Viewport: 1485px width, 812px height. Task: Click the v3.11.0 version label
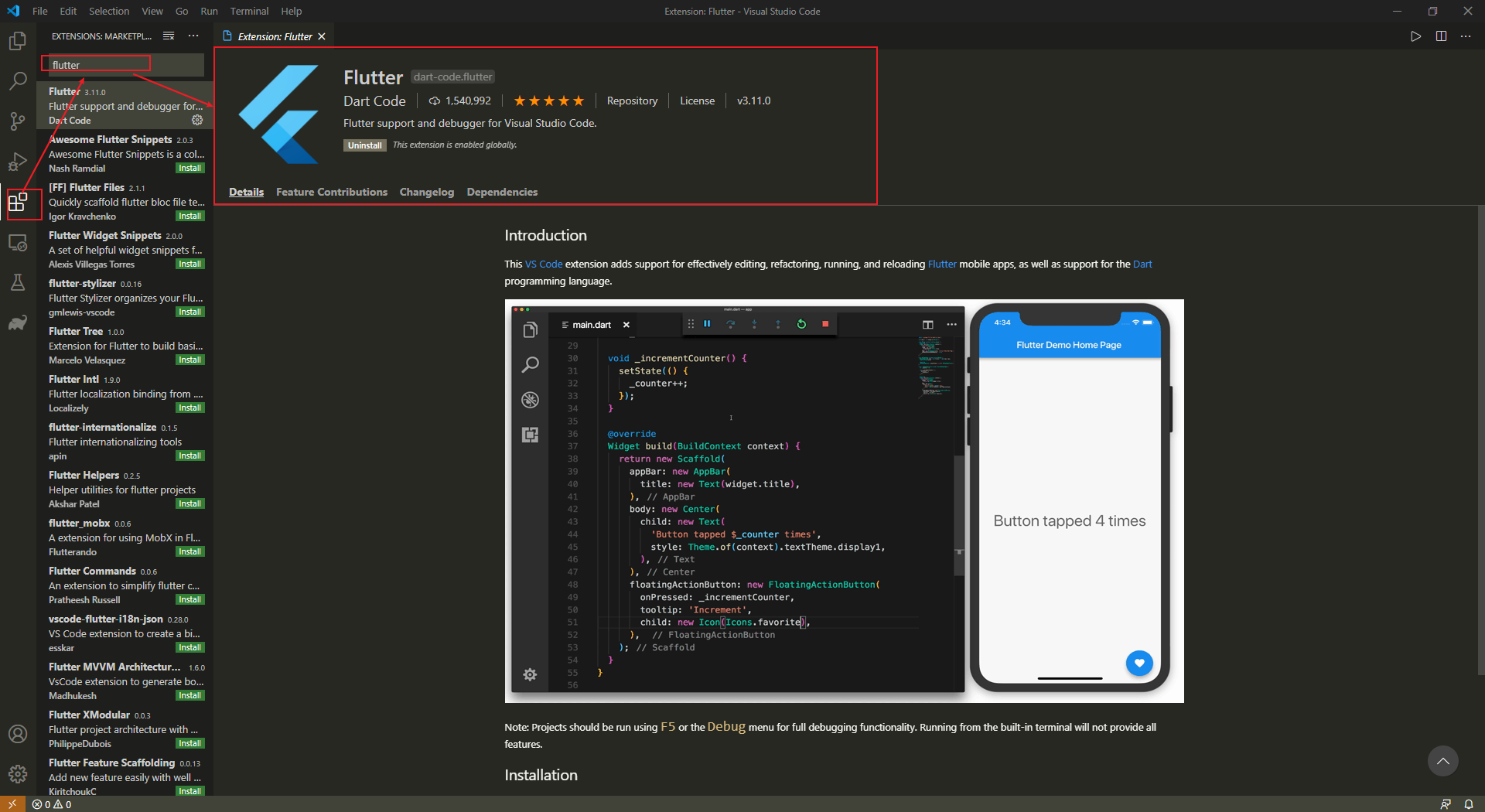tap(753, 101)
